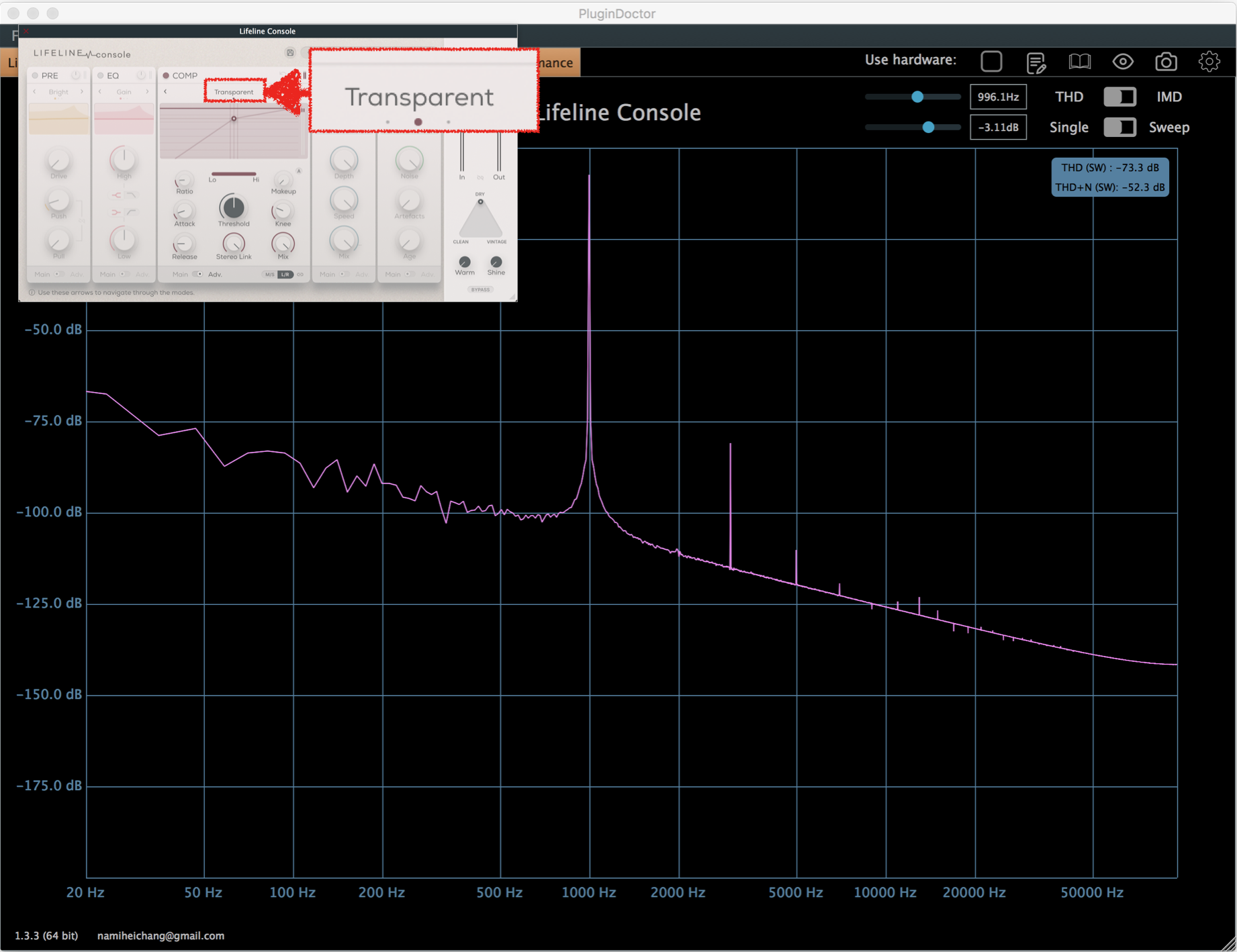Open the notes editor icon
Screen dimensions: 1237x952
coord(1036,62)
